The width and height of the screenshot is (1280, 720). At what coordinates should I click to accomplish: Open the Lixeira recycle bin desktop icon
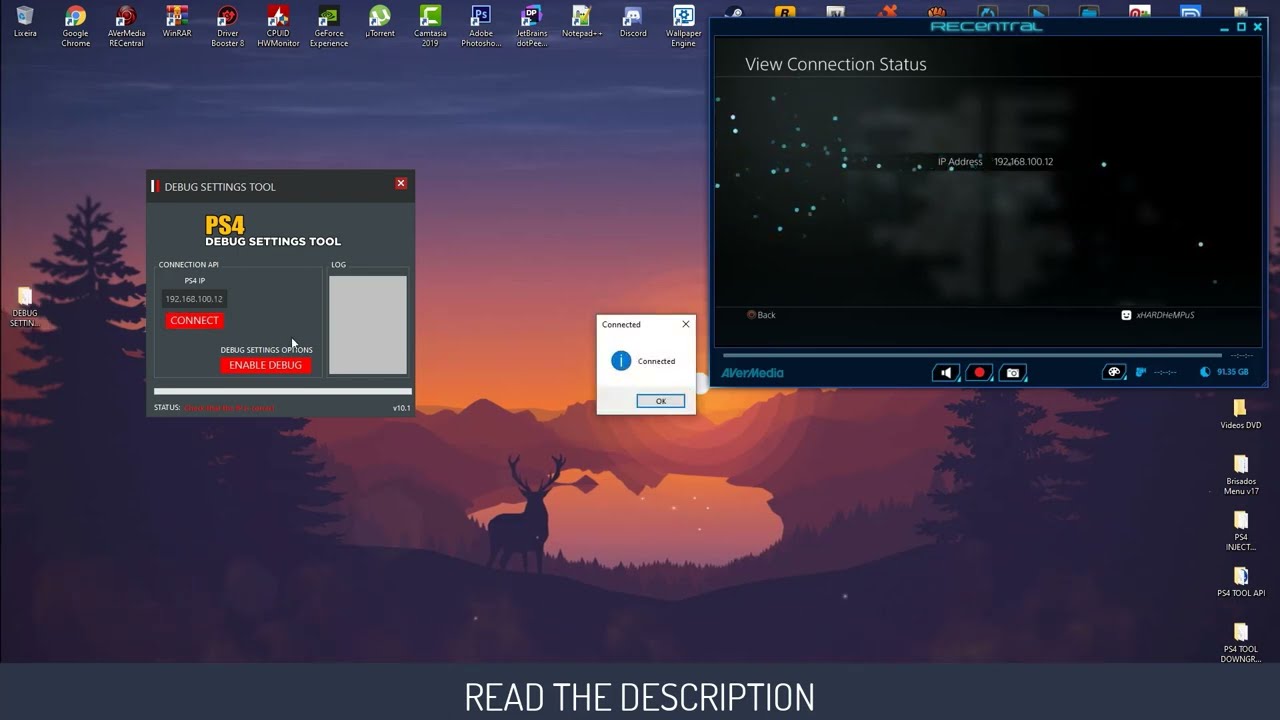coord(25,22)
